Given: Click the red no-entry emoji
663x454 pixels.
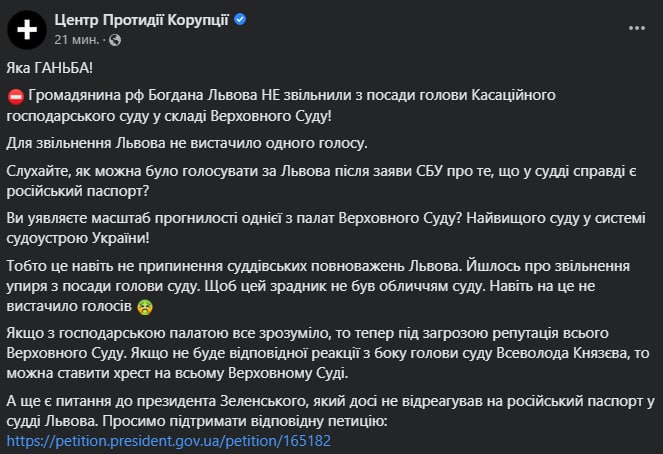Looking at the screenshot, I should [x=15, y=94].
